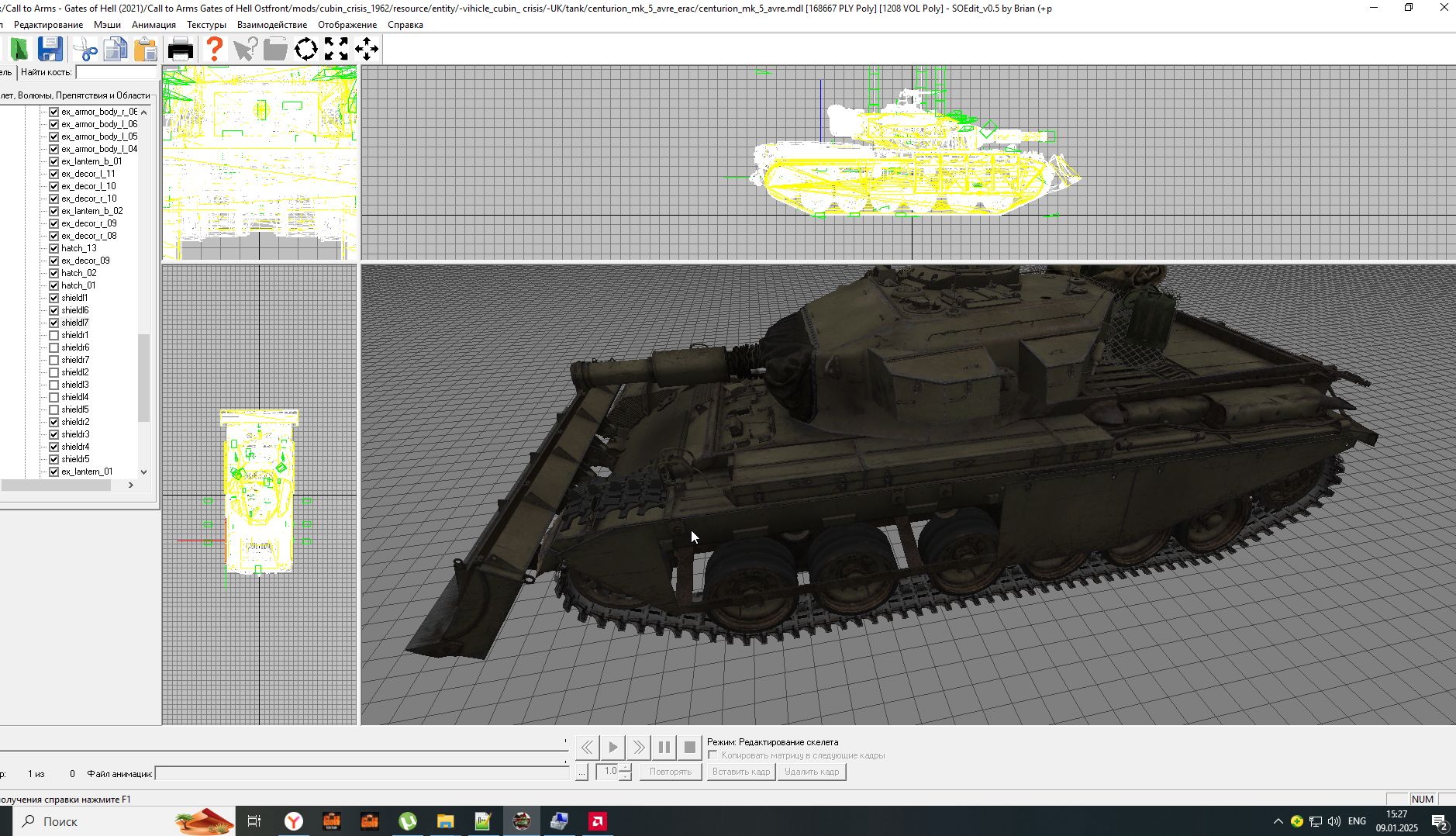
Task: Click the ENG language indicator
Action: [x=1357, y=821]
